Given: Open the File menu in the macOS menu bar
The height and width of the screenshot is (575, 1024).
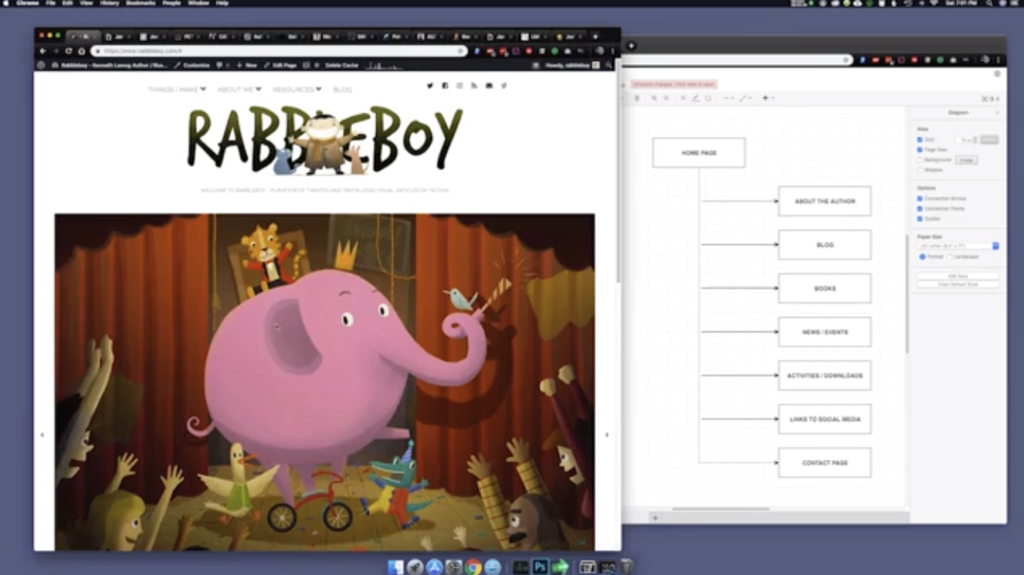Looking at the screenshot, I should pos(50,3).
